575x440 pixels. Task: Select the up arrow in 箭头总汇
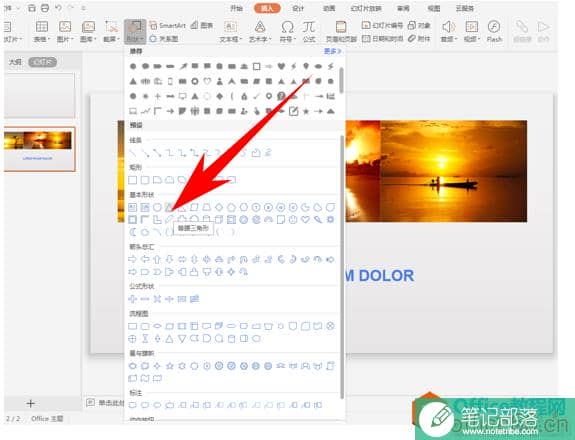[157, 260]
